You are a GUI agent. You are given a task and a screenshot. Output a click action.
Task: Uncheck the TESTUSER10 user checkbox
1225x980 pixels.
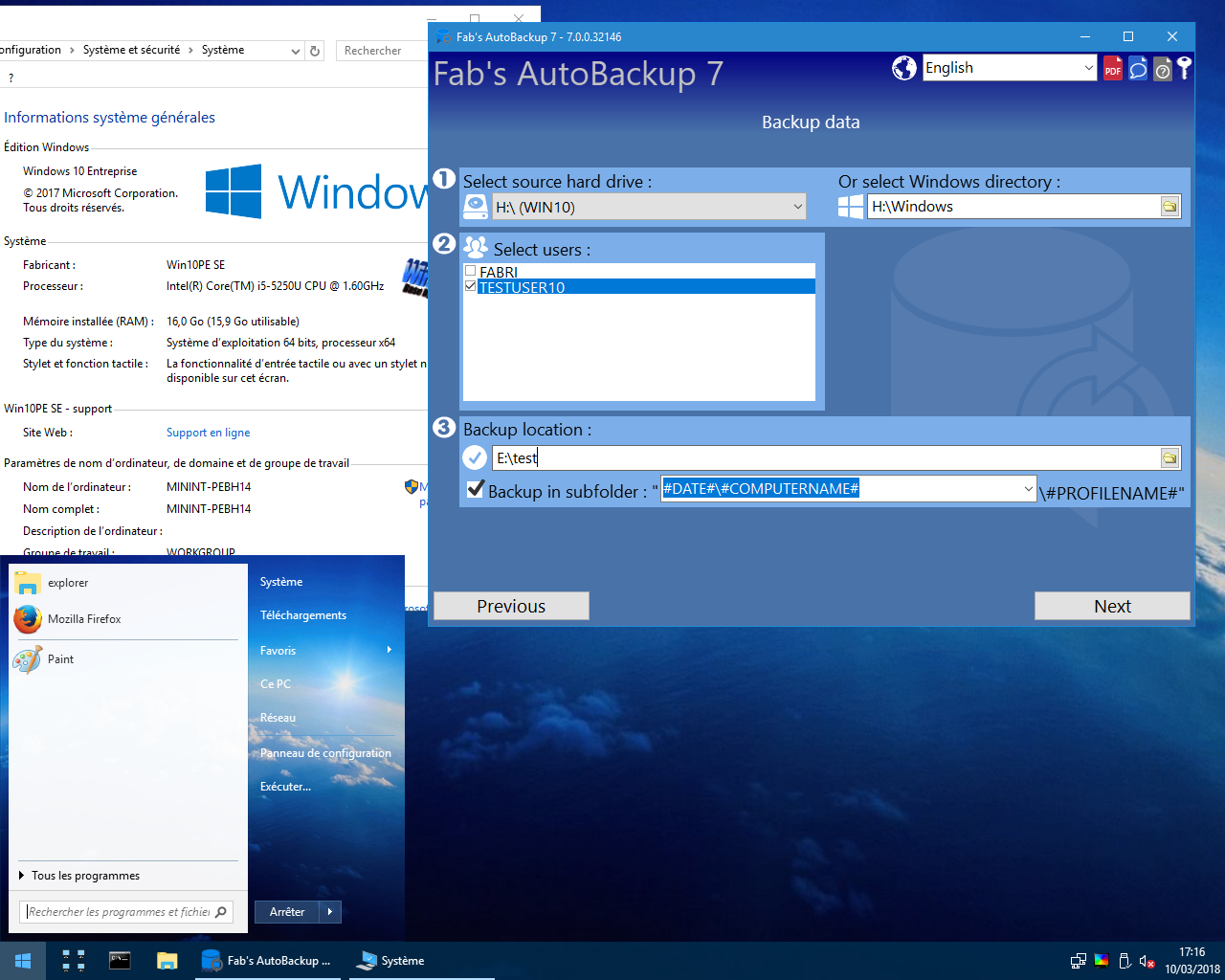point(470,286)
